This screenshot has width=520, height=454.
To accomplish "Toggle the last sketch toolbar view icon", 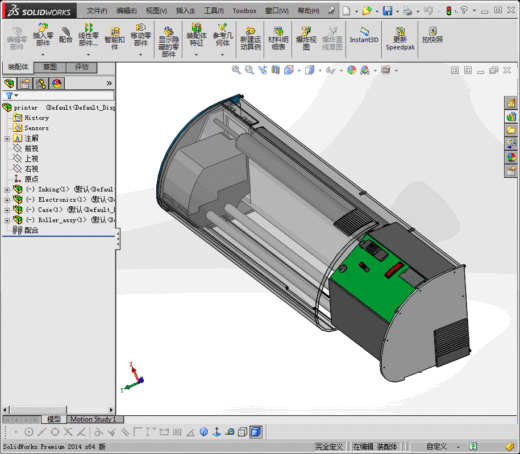I will 256,432.
